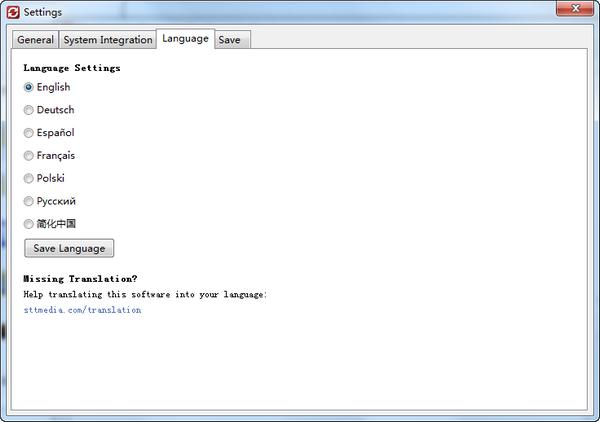The height and width of the screenshot is (422, 600).
Task: Switch to the General tab
Action: pyautogui.click(x=35, y=40)
